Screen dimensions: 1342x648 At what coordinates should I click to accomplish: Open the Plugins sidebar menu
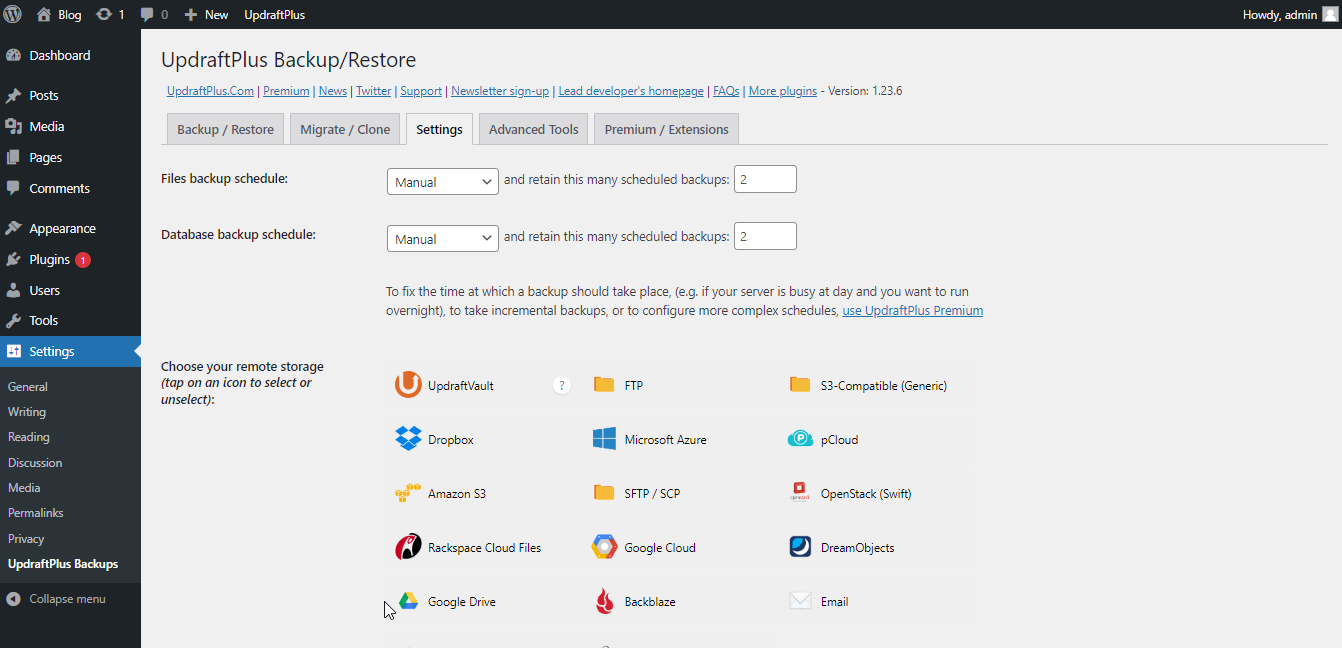pos(70,260)
